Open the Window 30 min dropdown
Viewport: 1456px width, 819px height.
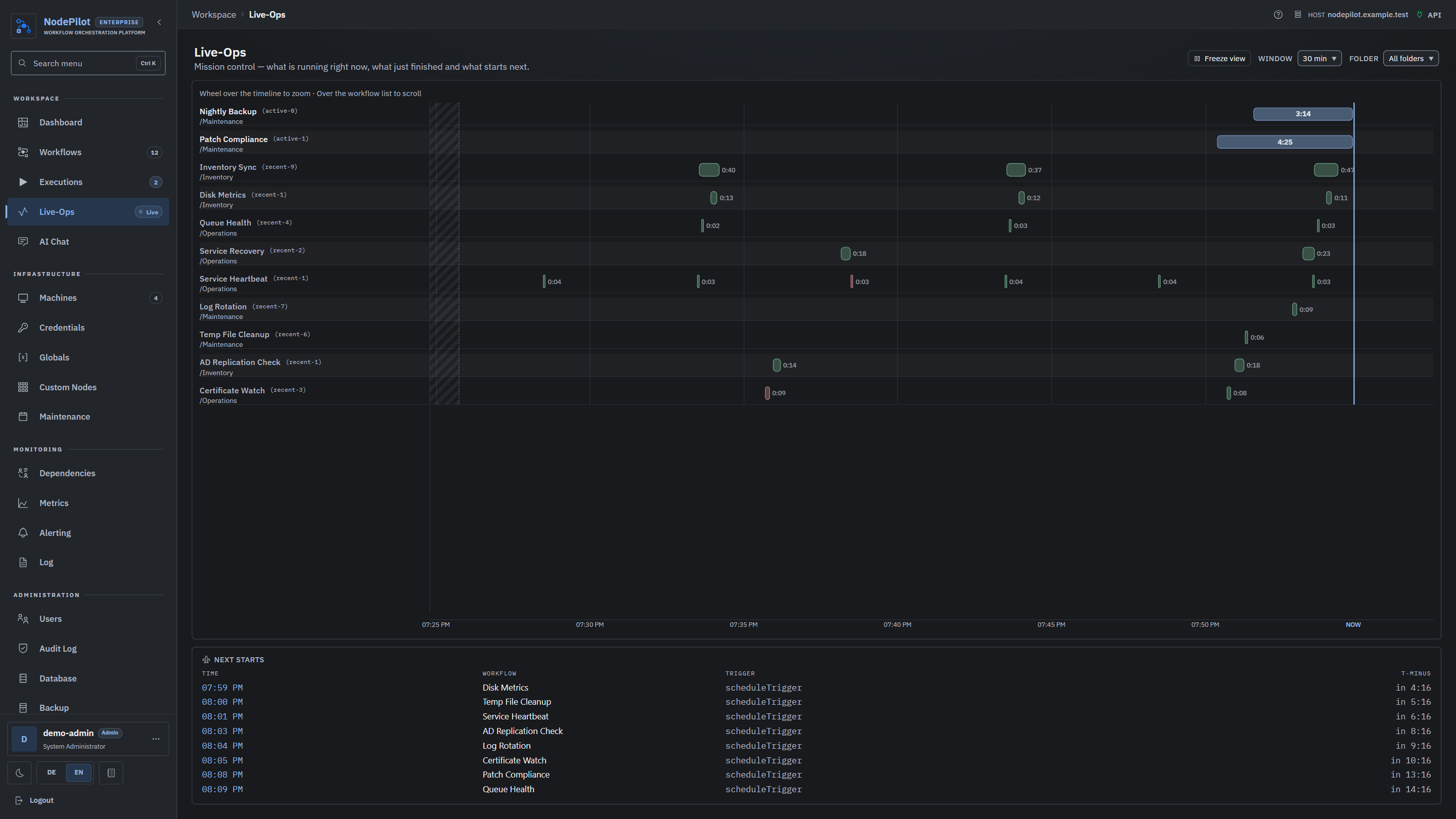(x=1319, y=59)
